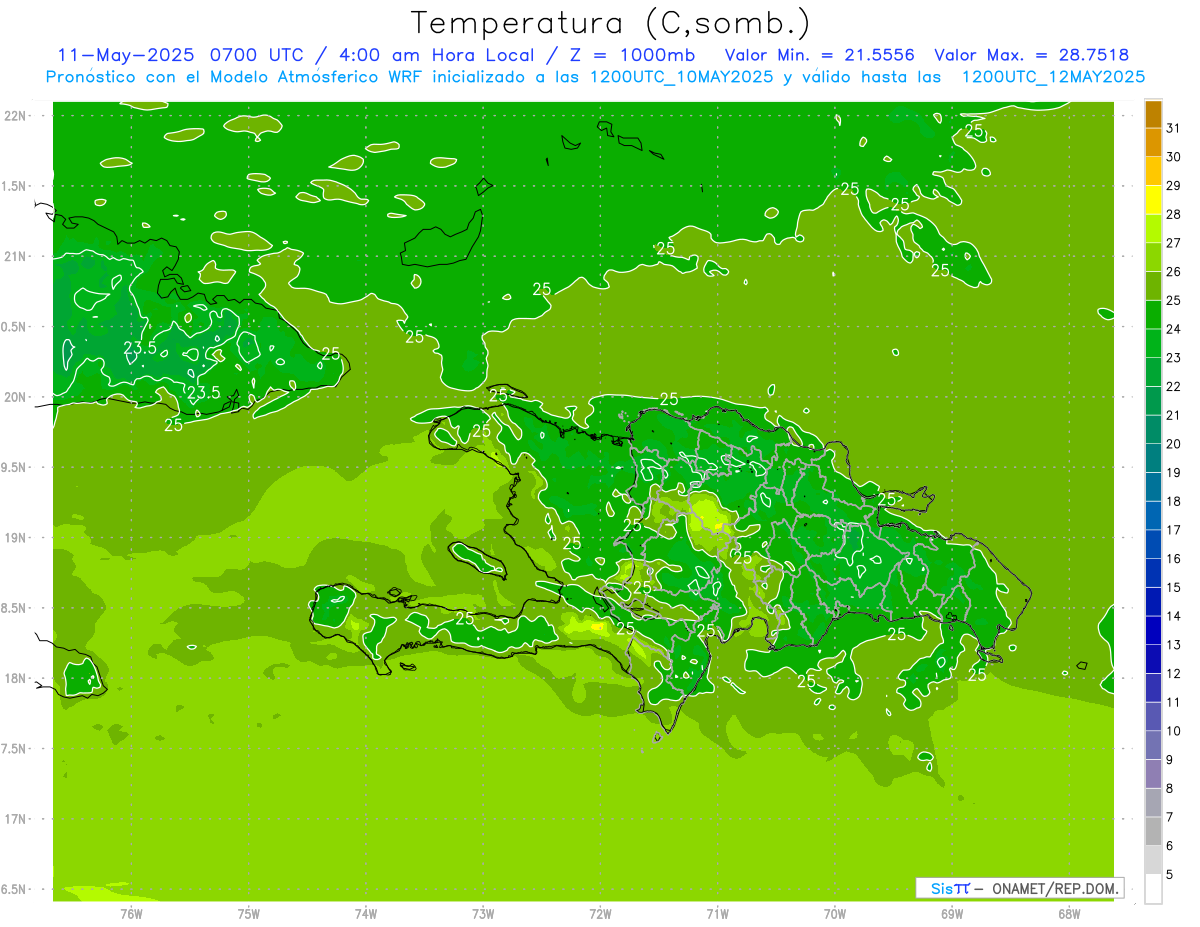1200x927 pixels.
Task: Click the legend scale label '14'
Action: click(1174, 616)
